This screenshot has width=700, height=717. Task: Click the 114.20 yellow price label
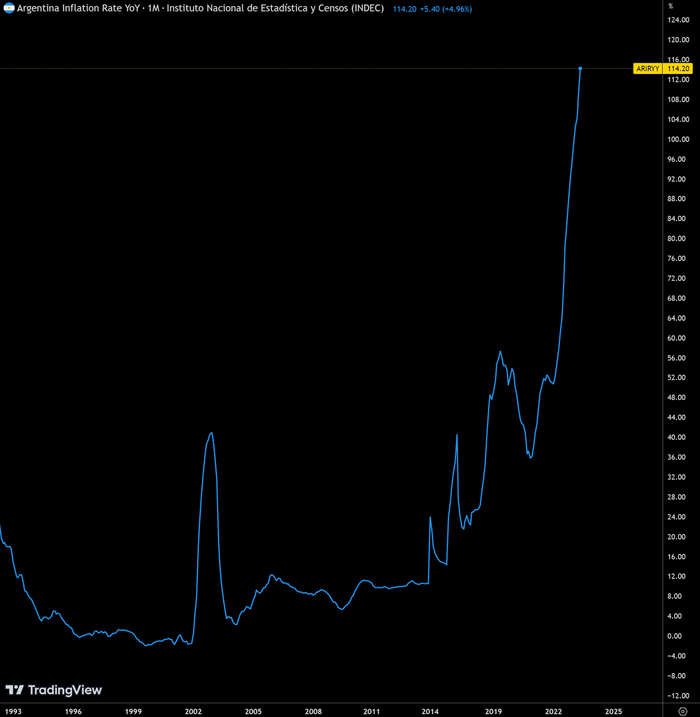coord(678,69)
